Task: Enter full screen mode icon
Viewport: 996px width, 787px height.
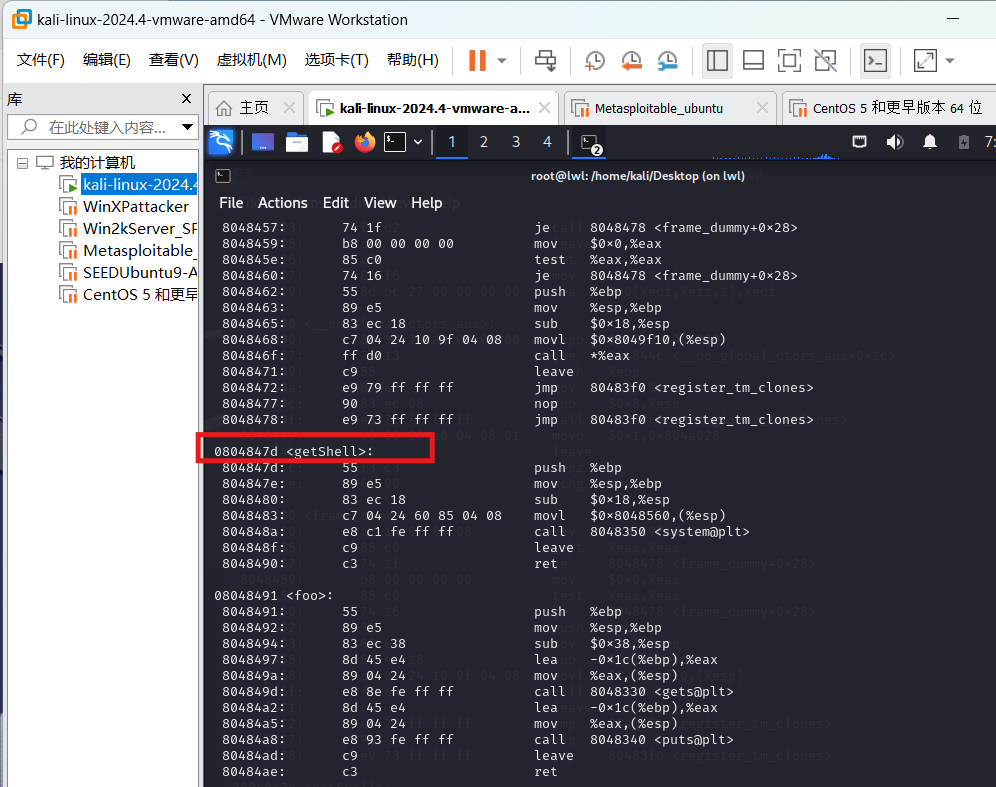Action: [789, 60]
